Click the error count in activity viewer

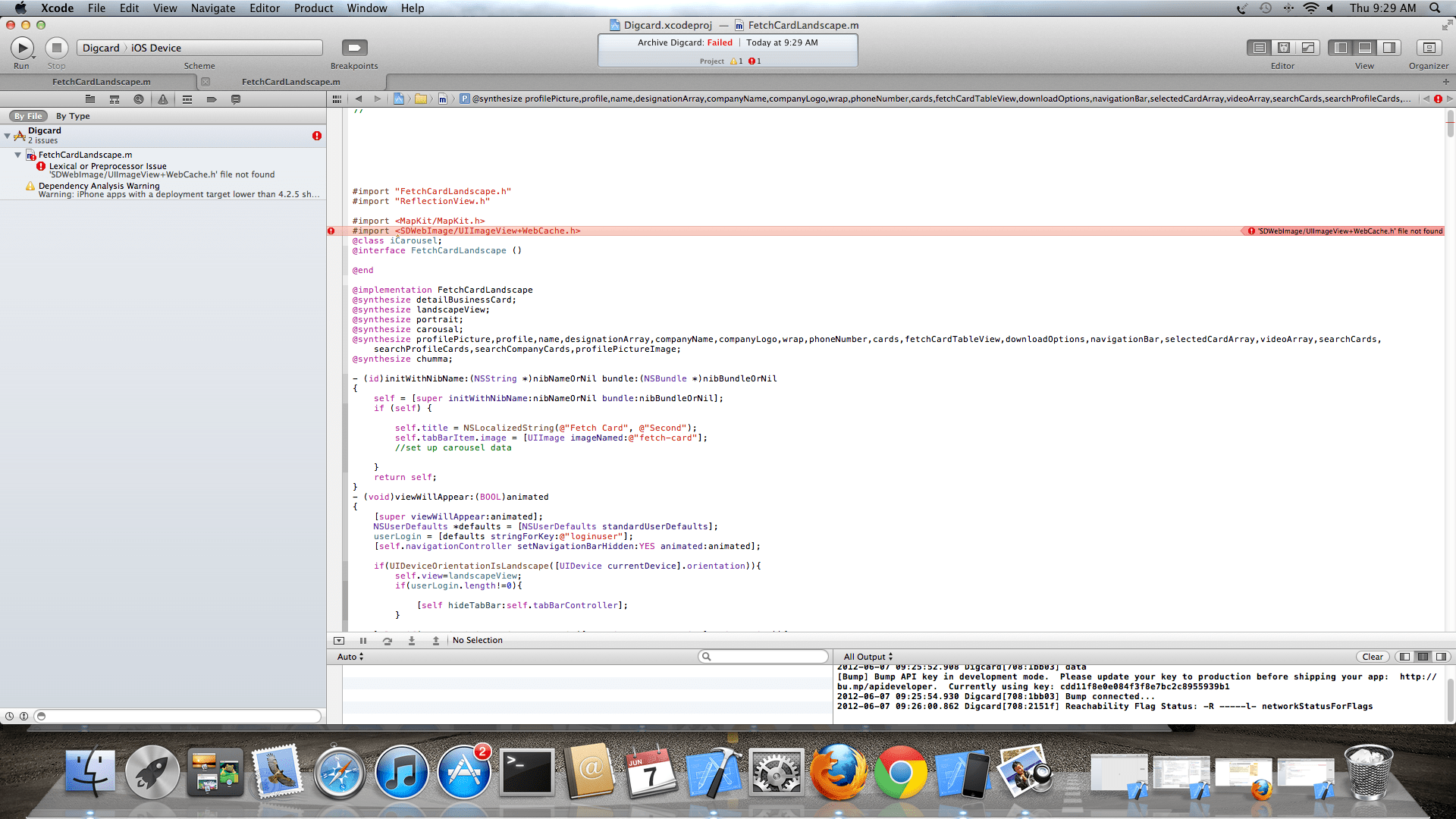[755, 61]
